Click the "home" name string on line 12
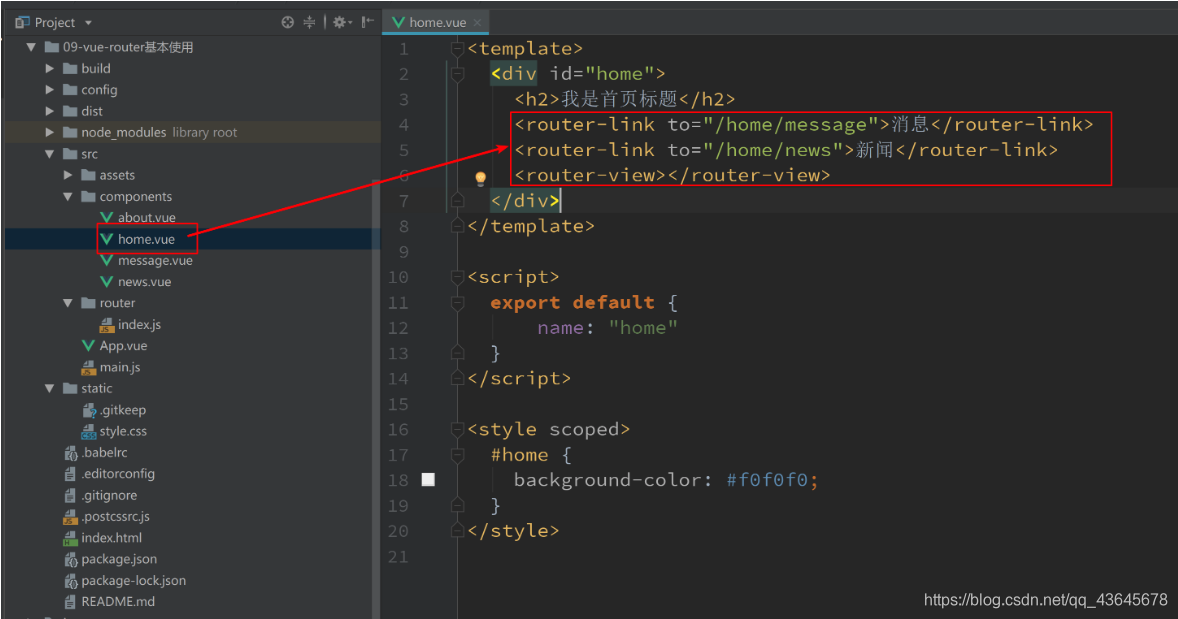1178x619 pixels. pos(643,328)
